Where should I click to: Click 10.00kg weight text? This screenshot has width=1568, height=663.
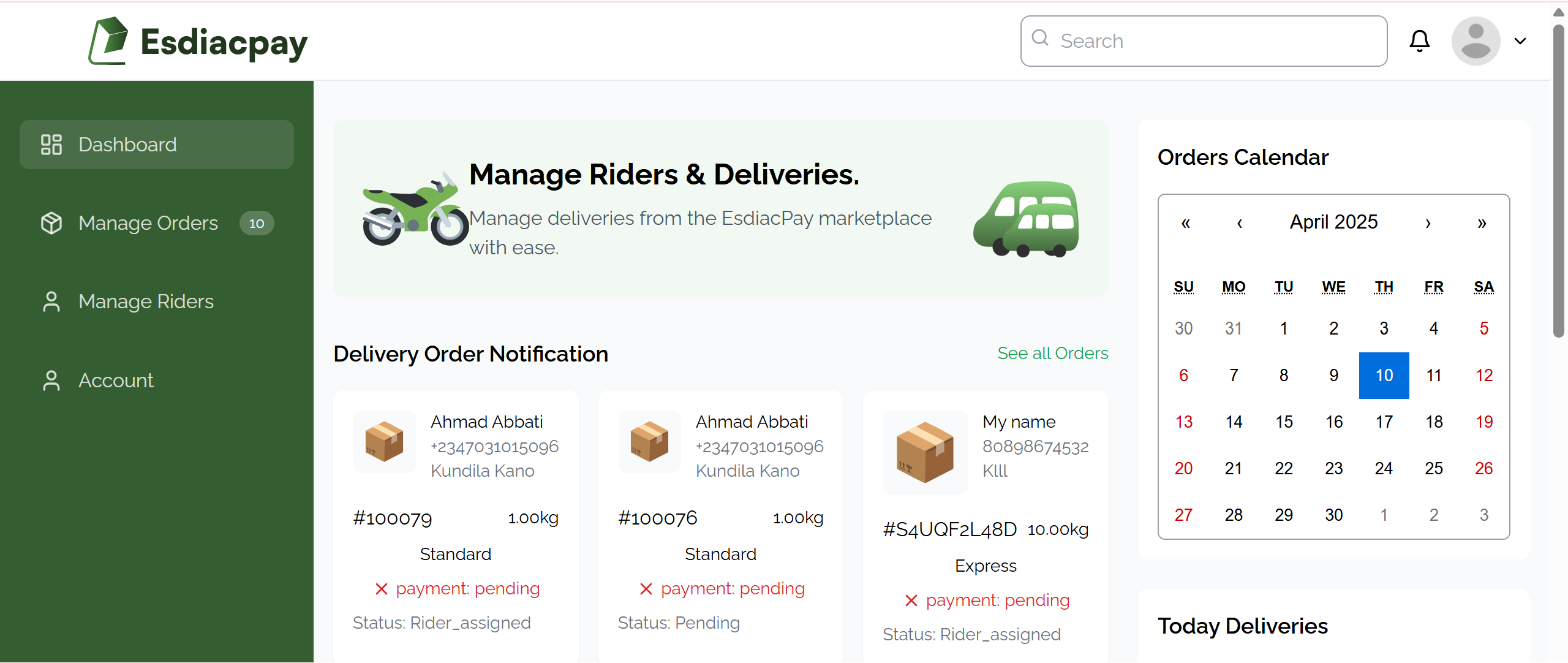pos(1058,529)
